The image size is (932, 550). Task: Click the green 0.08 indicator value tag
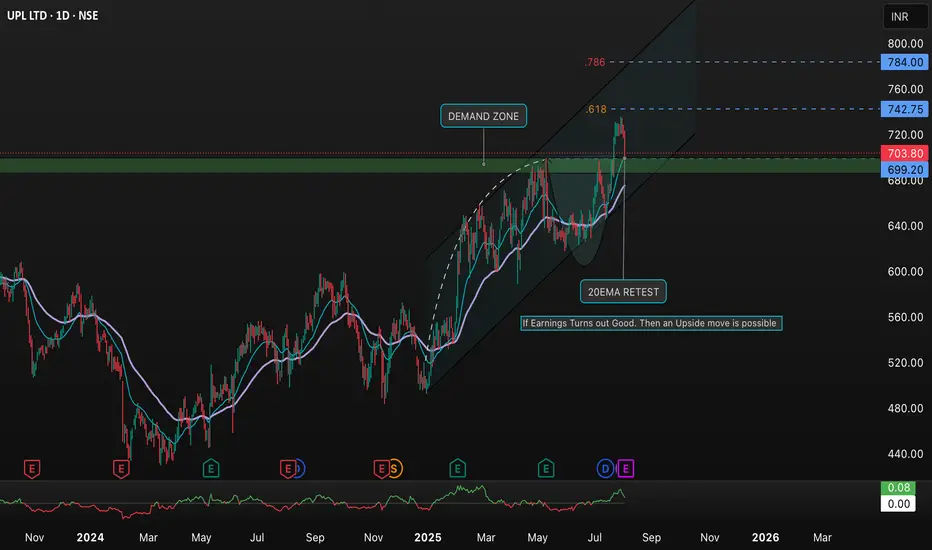click(898, 488)
